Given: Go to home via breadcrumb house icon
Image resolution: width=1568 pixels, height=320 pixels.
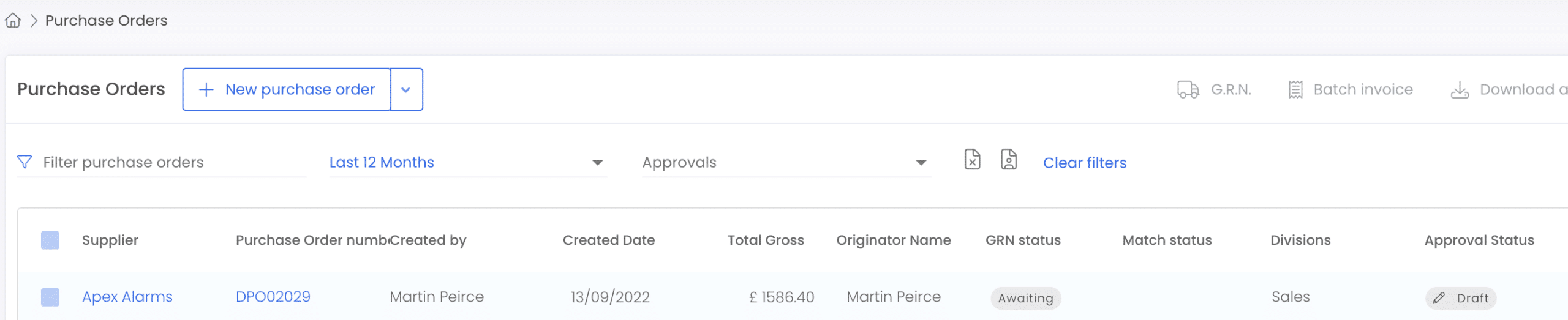Looking at the screenshot, I should coord(13,21).
